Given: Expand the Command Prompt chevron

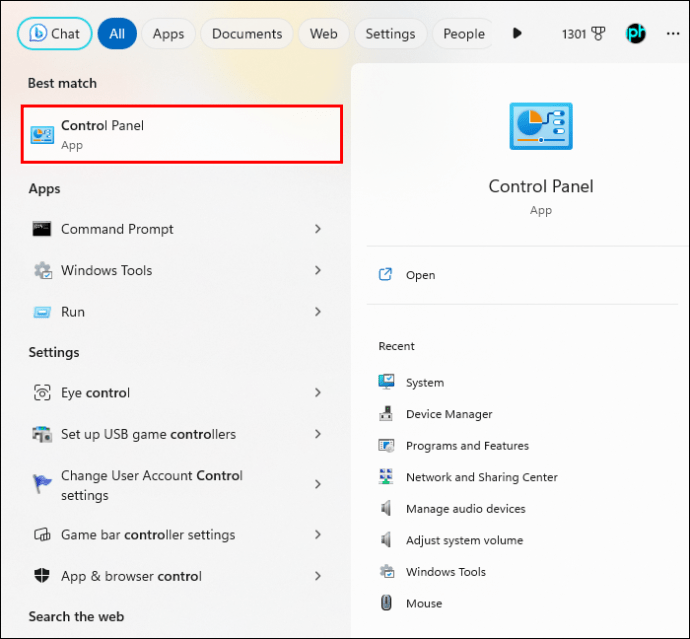Looking at the screenshot, I should (x=318, y=229).
